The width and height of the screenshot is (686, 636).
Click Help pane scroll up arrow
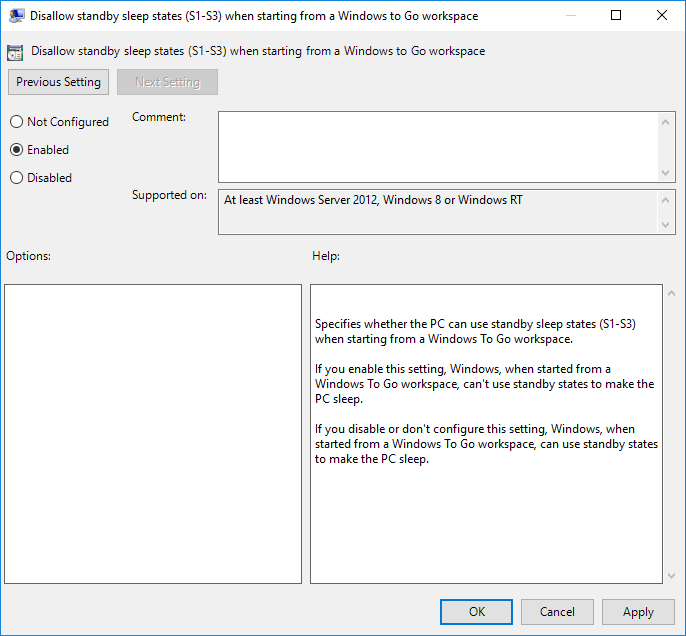pyautogui.click(x=672, y=294)
